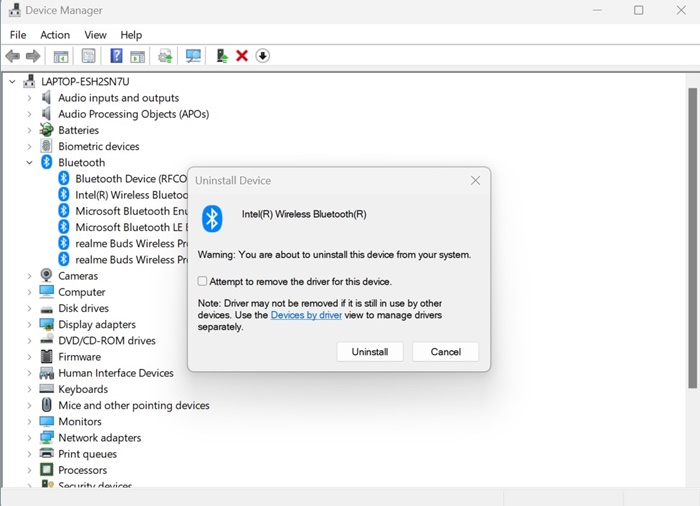Viewport: 700px width, 506px height.
Task: Click the Disable device down-arrow icon
Action: pyautogui.click(x=262, y=56)
